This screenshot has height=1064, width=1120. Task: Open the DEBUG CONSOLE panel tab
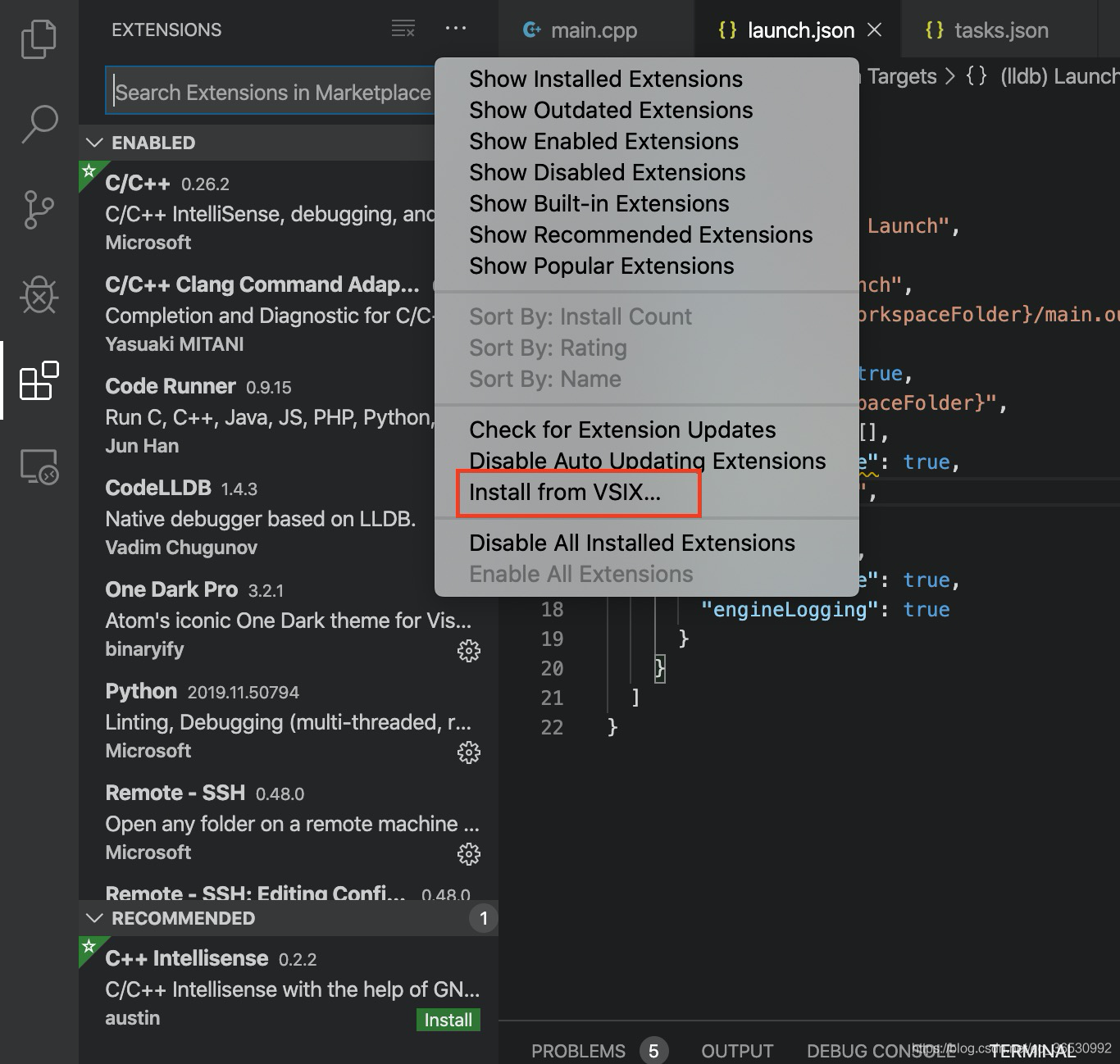coord(881,1051)
